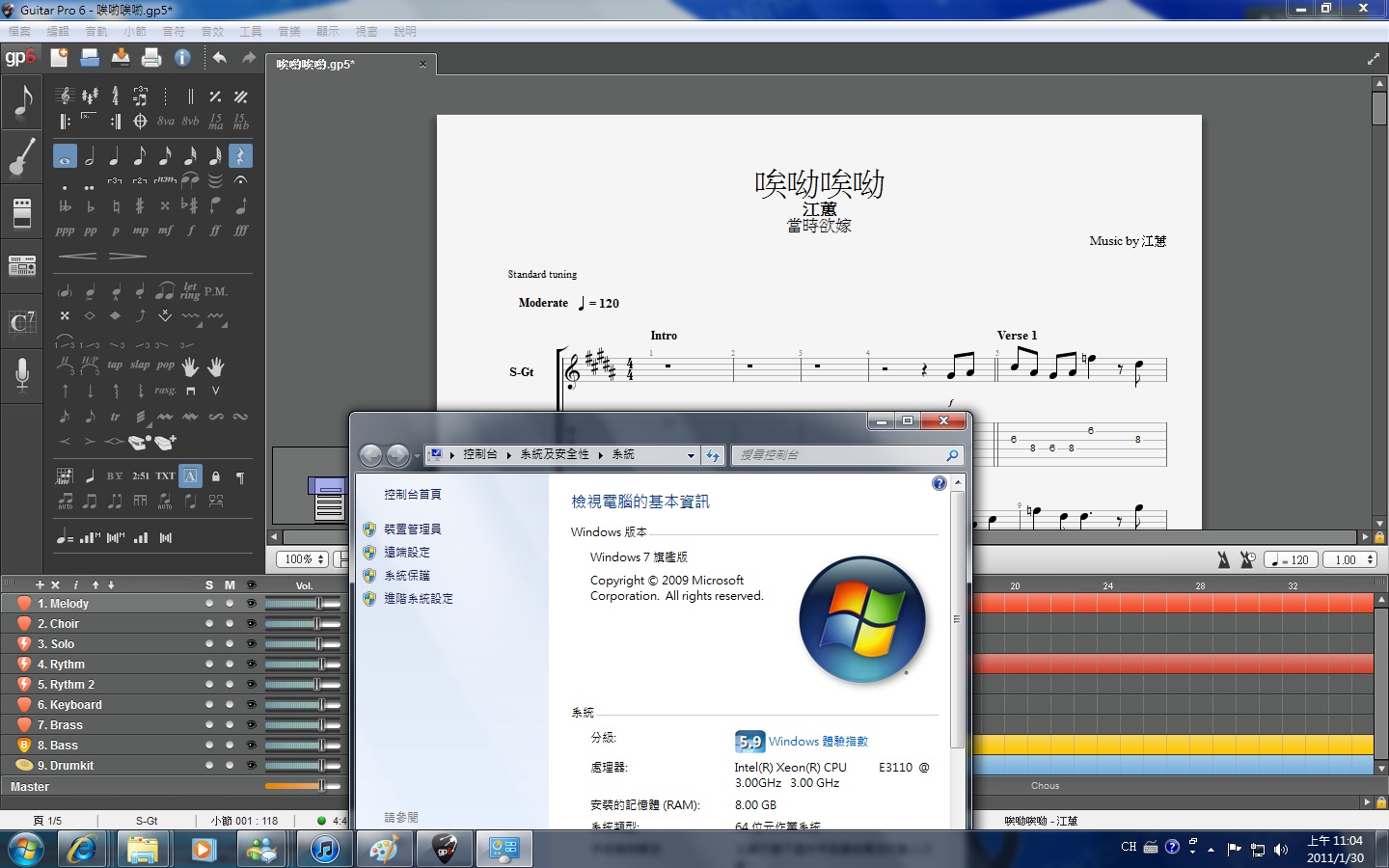Apply Palm Mute P.M. effect
The height and width of the screenshot is (868, 1389).
(x=215, y=290)
